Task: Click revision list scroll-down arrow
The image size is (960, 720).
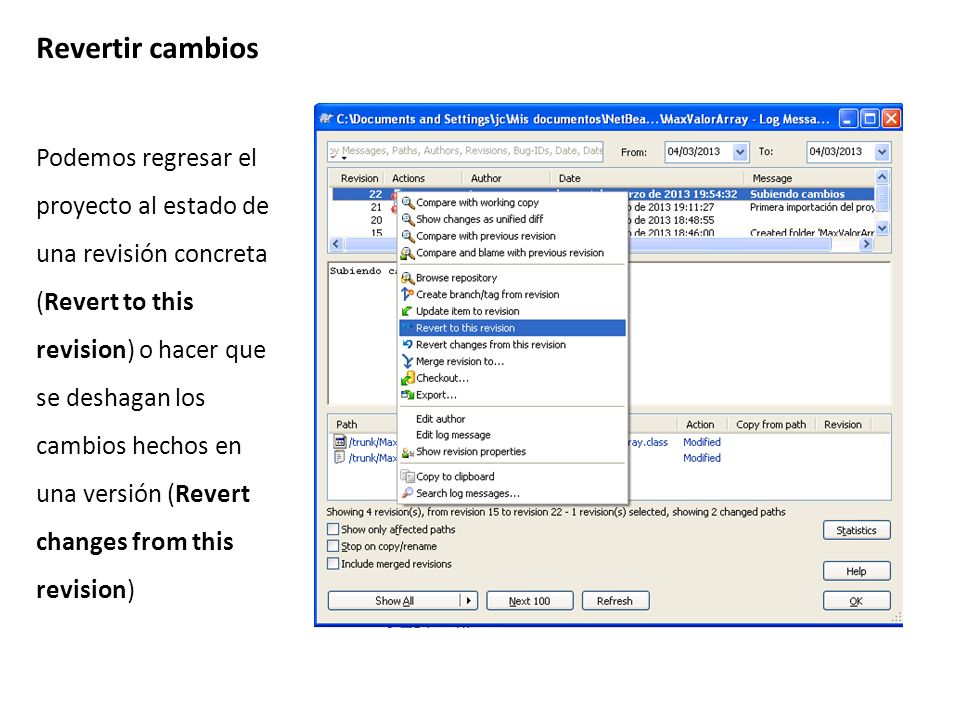Action: (x=882, y=228)
